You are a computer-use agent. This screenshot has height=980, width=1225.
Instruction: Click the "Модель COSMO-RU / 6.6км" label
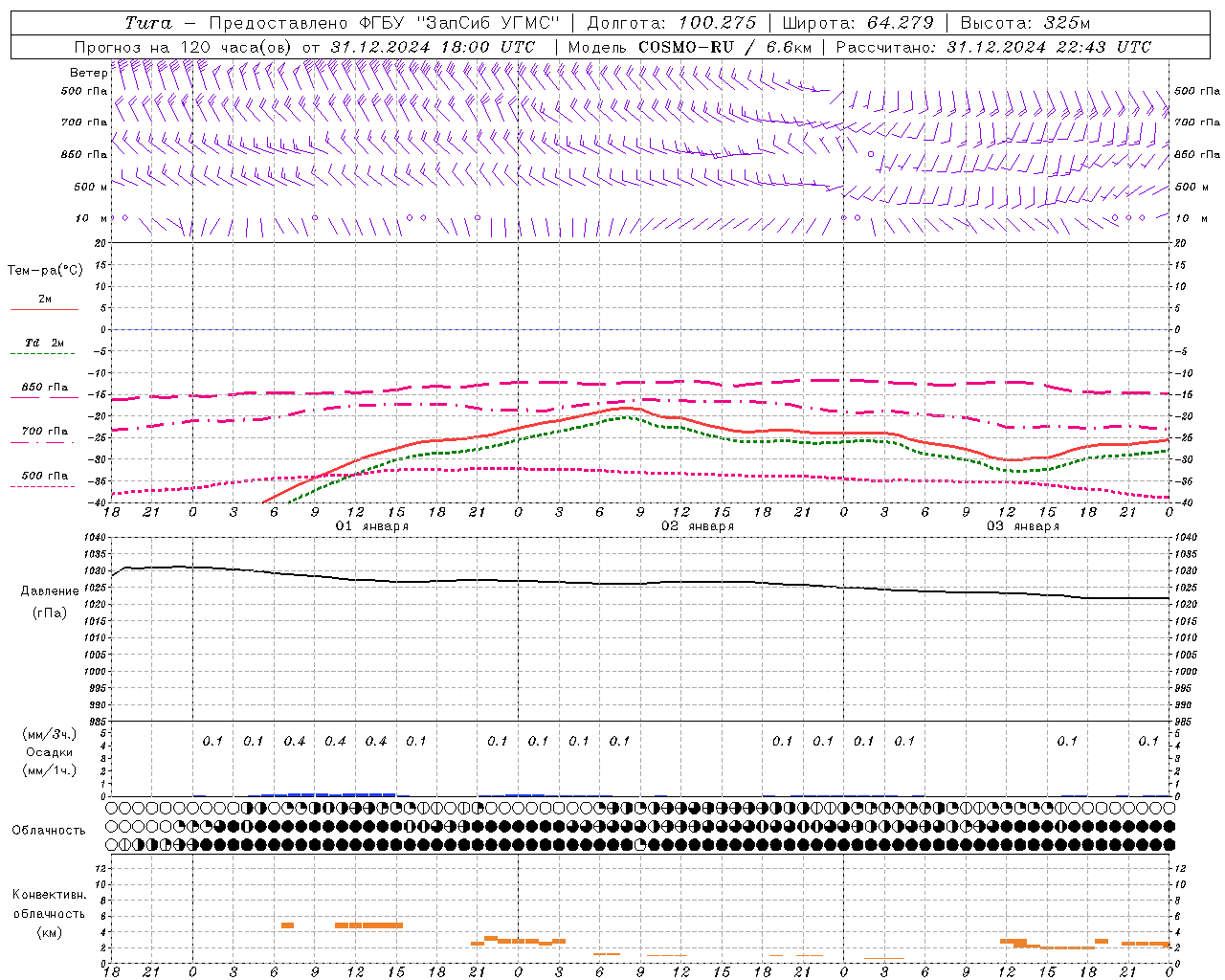pyautogui.click(x=690, y=47)
